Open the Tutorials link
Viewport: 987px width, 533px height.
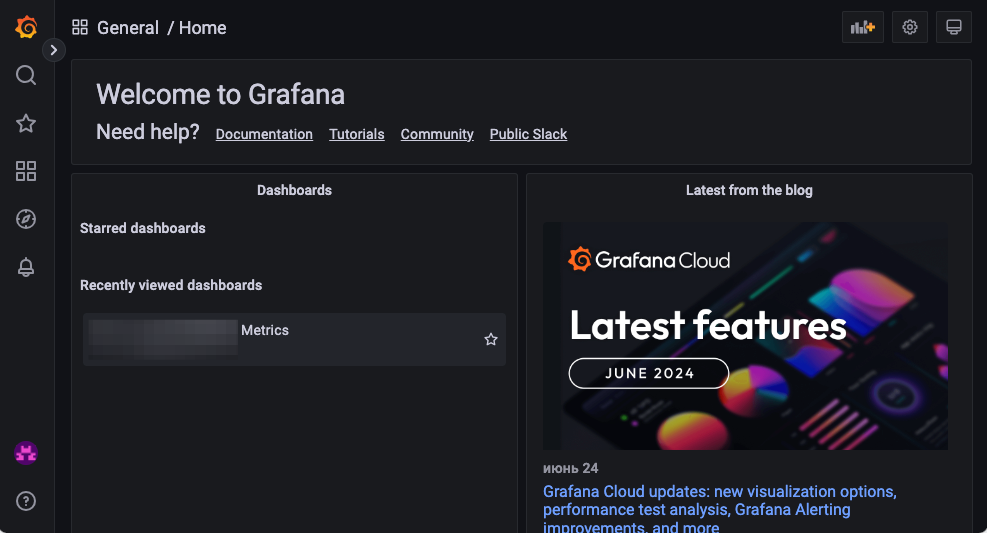pyautogui.click(x=357, y=134)
